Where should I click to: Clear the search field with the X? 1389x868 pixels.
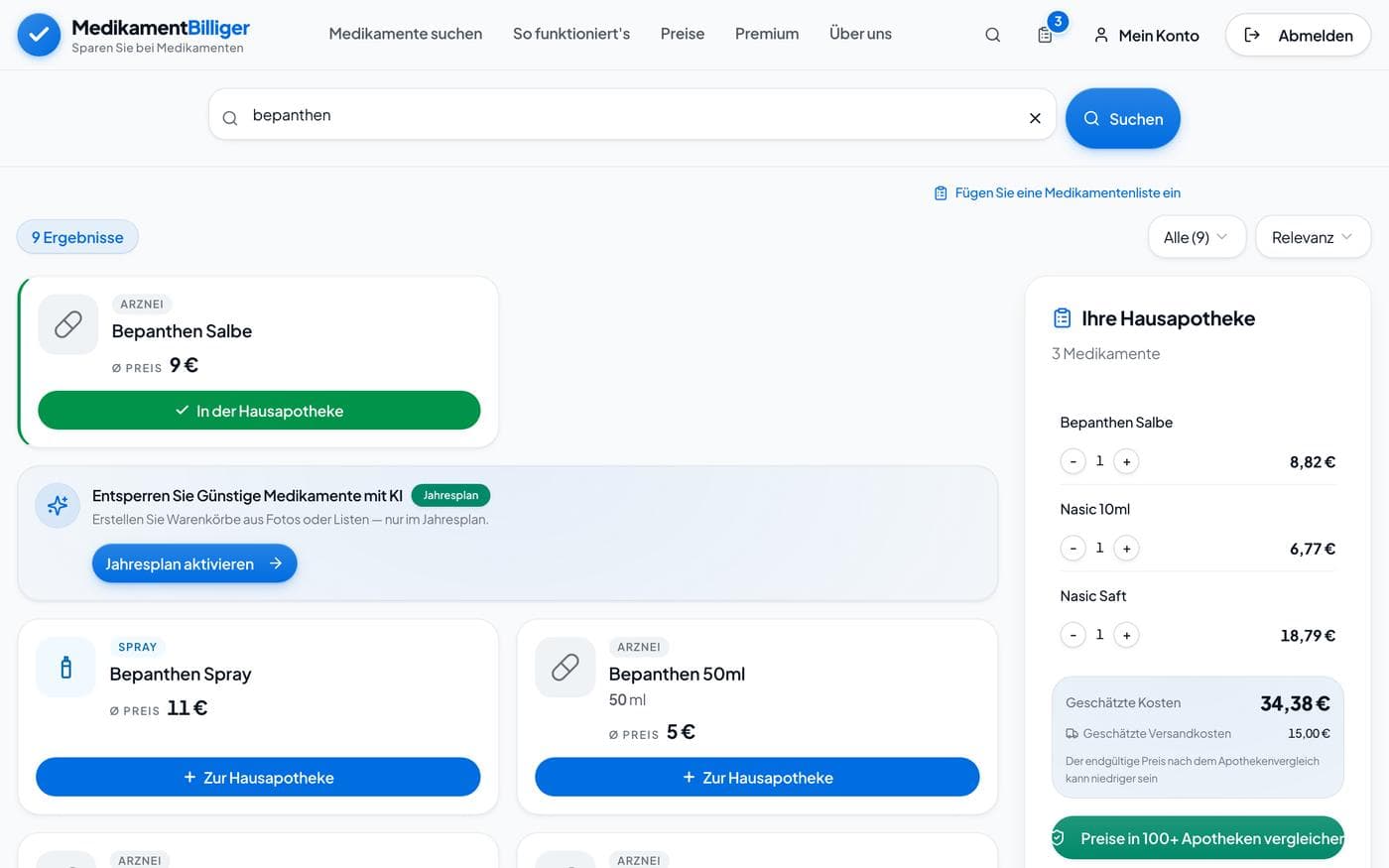(1035, 118)
